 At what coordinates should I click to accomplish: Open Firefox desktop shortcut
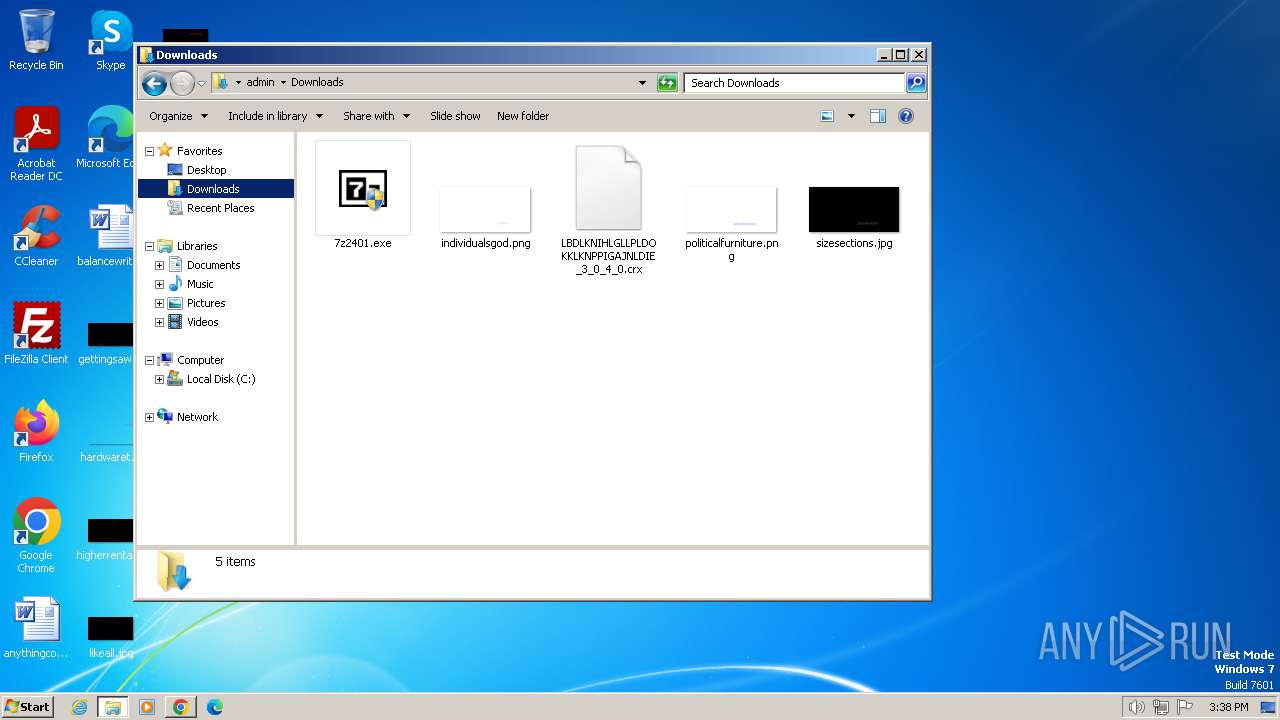click(x=36, y=432)
